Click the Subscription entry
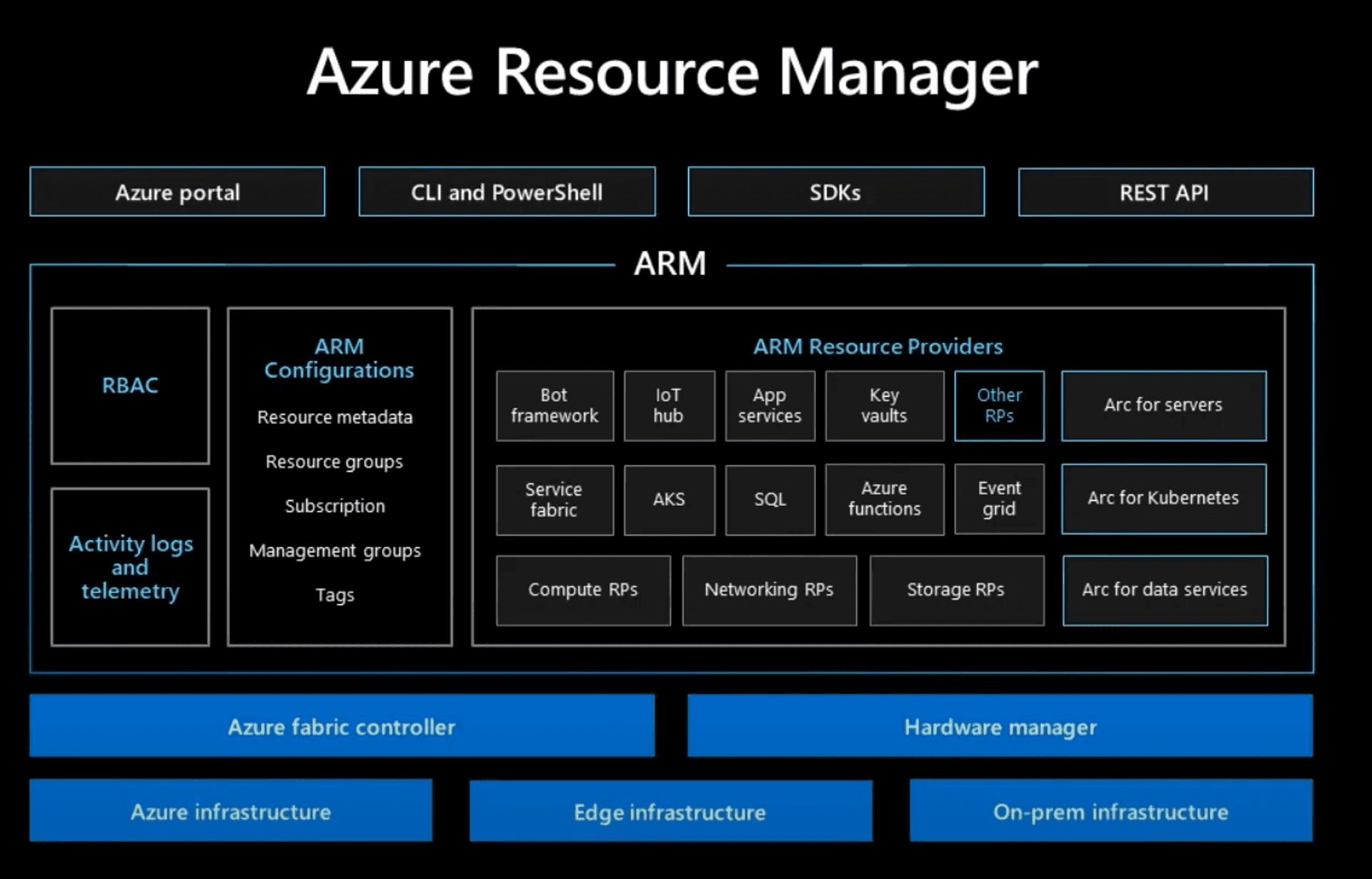1372x879 pixels. [x=334, y=506]
